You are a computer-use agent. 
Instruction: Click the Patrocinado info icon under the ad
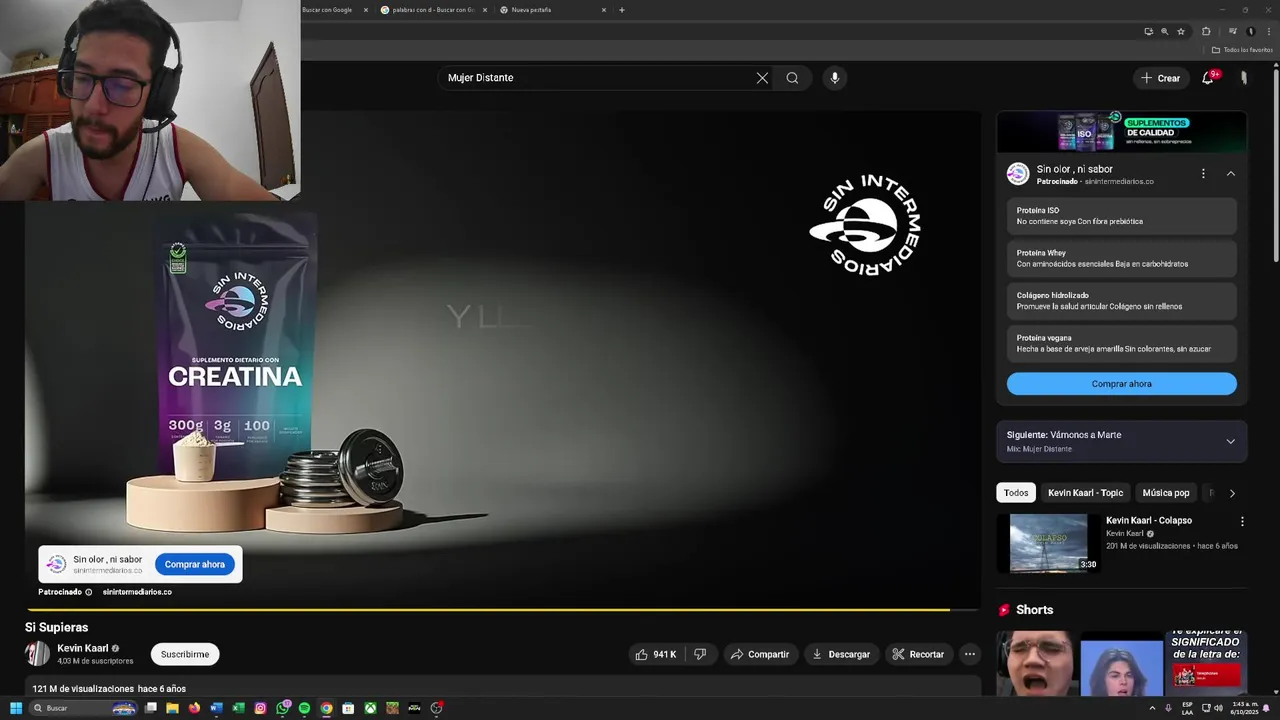pyautogui.click(x=88, y=592)
